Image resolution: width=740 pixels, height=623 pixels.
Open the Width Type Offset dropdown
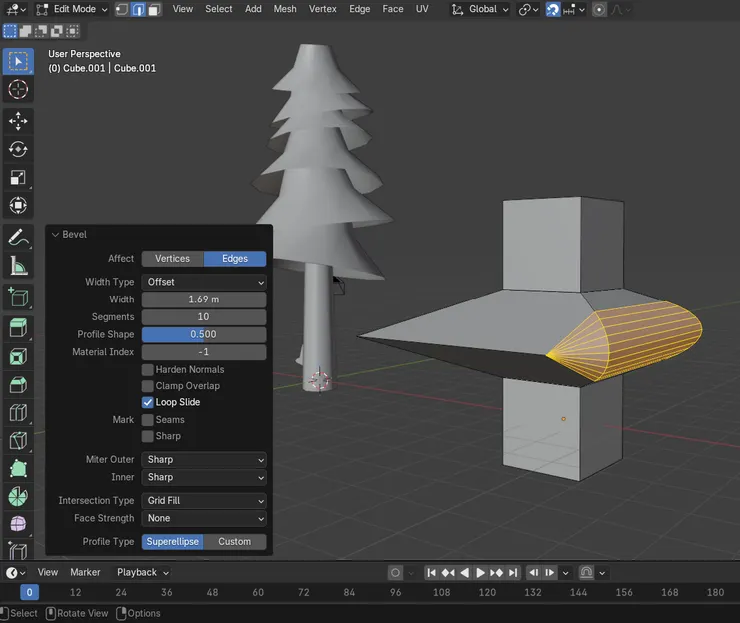204,282
